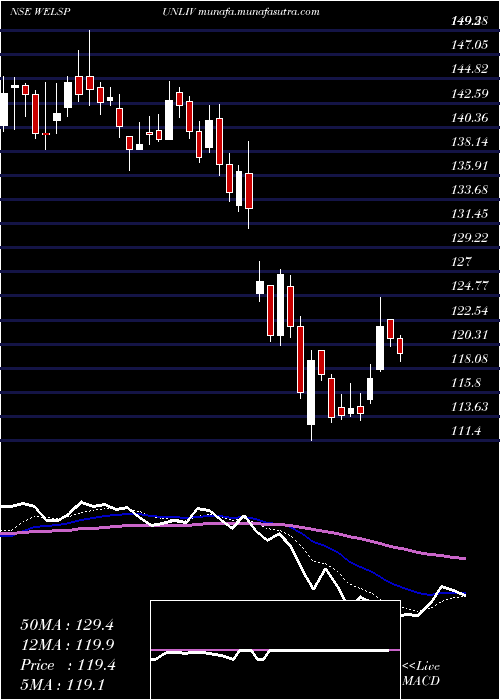
Task: Click the 12MA : 119.9 readout
Action: pos(67,645)
